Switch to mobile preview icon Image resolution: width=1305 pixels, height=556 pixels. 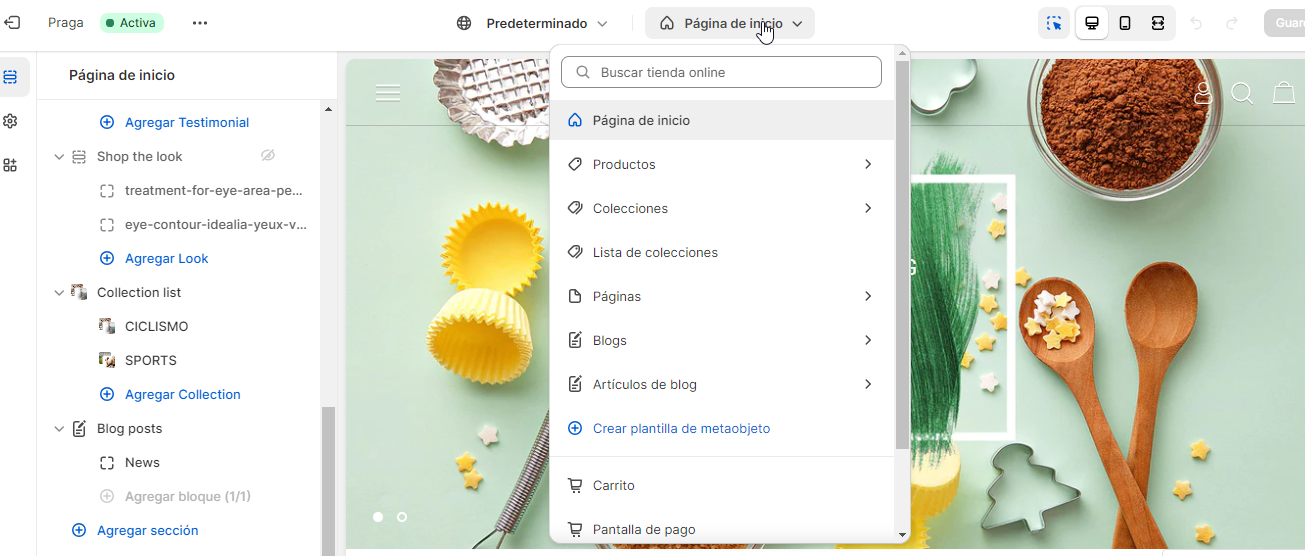click(x=1125, y=23)
